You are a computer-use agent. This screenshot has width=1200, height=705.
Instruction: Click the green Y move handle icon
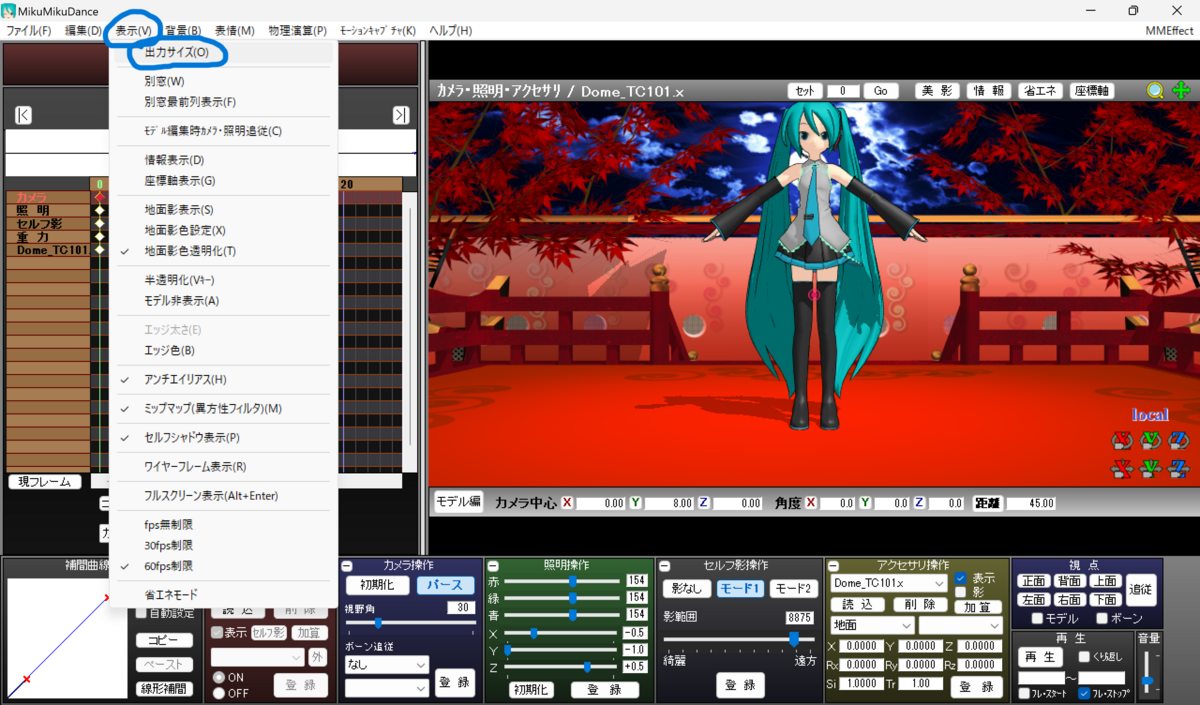[1151, 467]
